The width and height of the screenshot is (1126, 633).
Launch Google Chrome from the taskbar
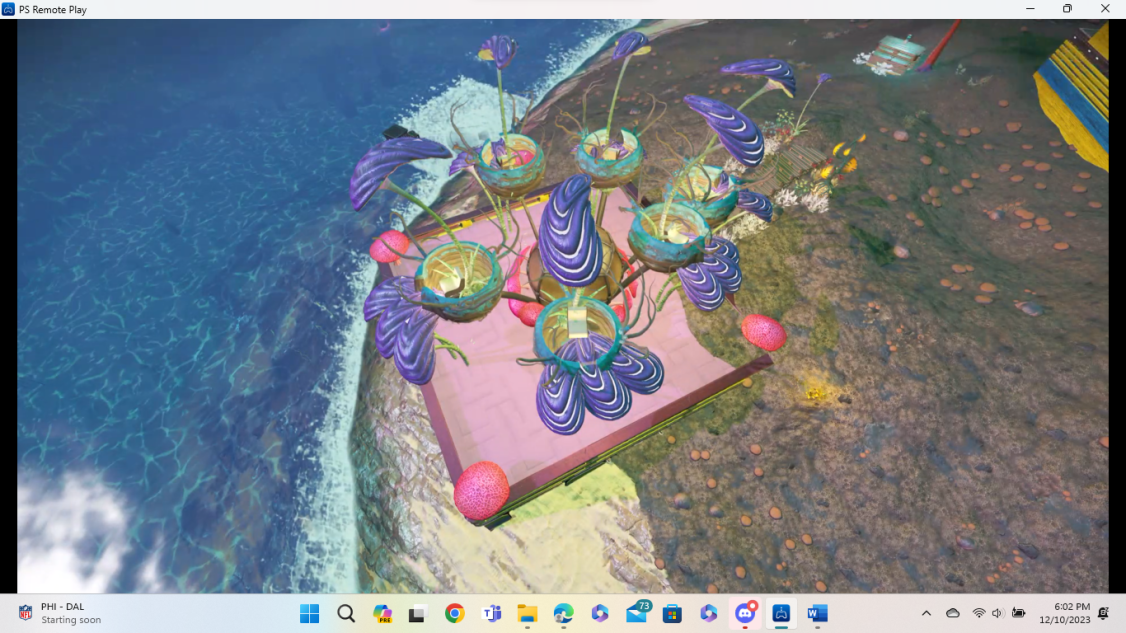(455, 614)
